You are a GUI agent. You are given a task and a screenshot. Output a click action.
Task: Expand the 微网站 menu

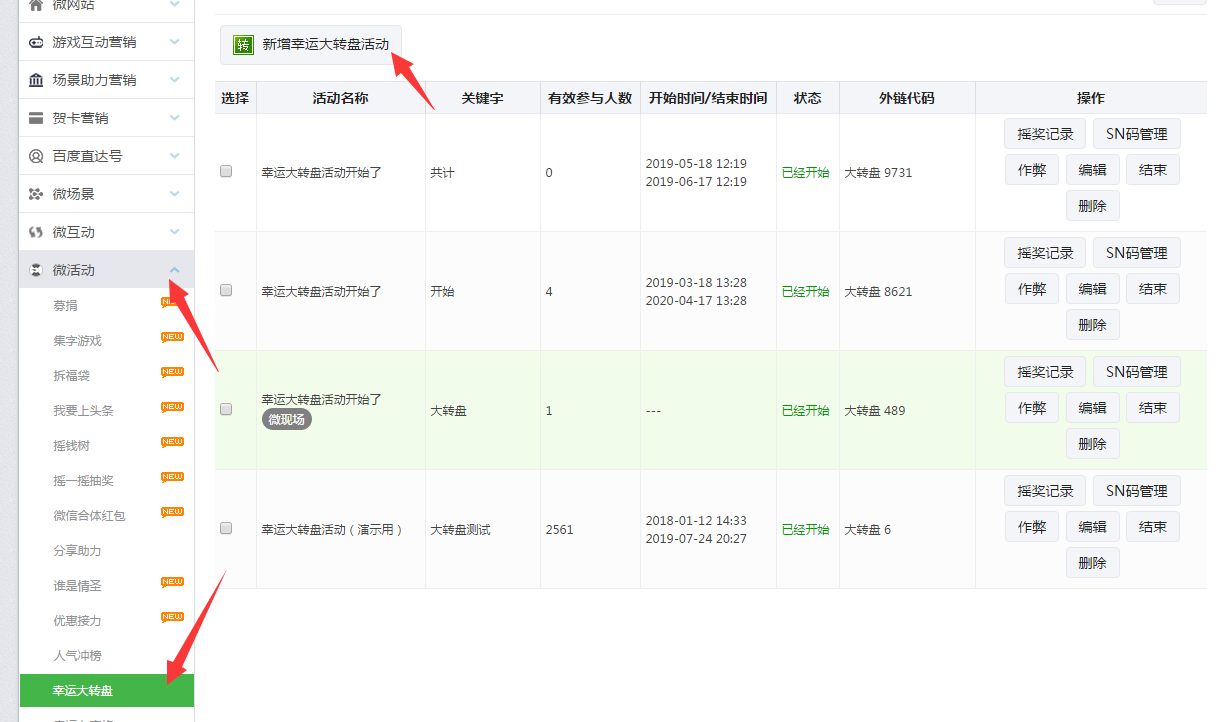click(x=177, y=5)
